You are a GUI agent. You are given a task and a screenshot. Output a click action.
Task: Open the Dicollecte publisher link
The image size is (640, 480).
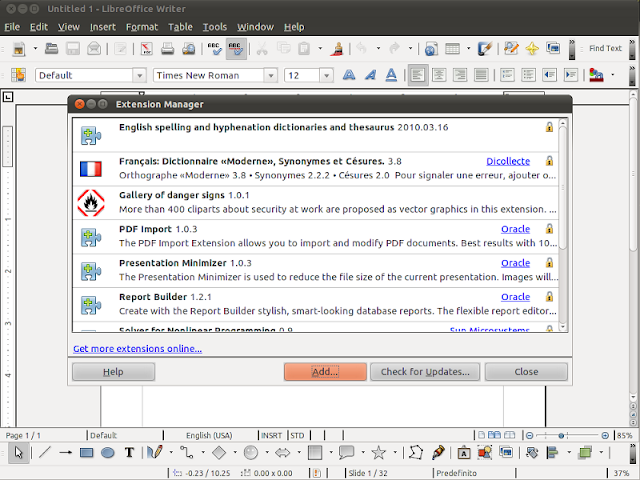pos(508,161)
